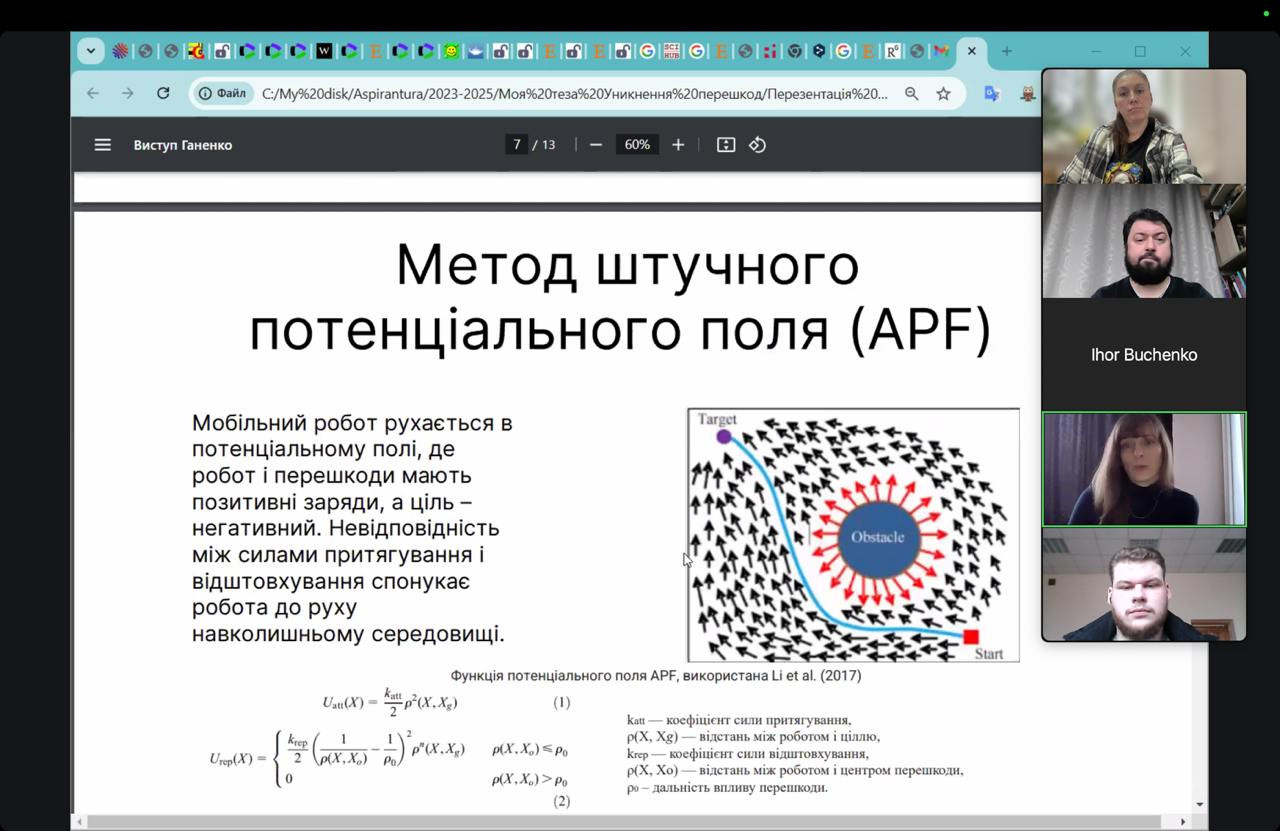The height and width of the screenshot is (831, 1280).
Task: Click the scroll-left arrow at the bottom
Action: pos(79,822)
